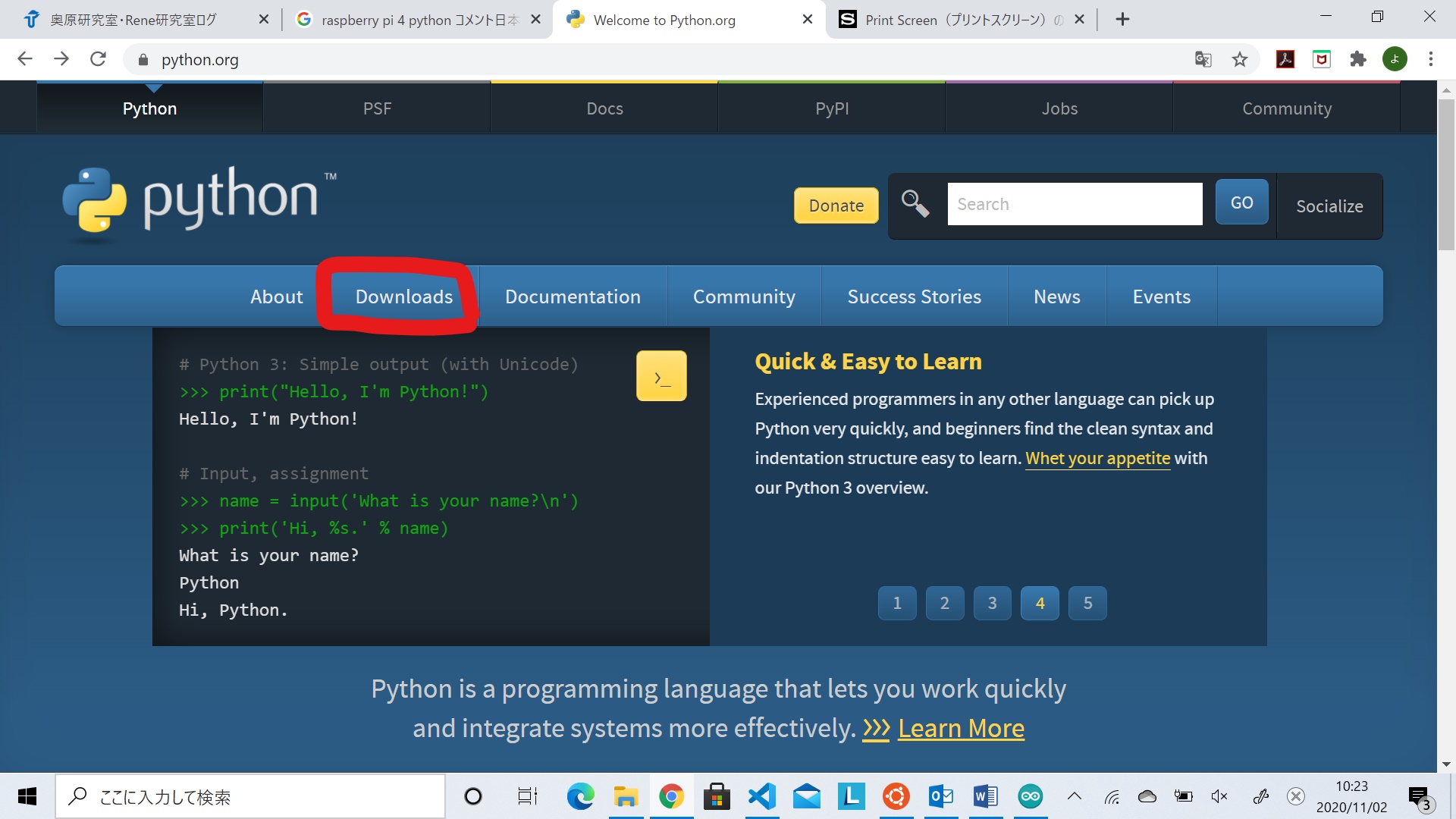Open the Downloads menu item
This screenshot has width=1456, height=819.
(404, 297)
